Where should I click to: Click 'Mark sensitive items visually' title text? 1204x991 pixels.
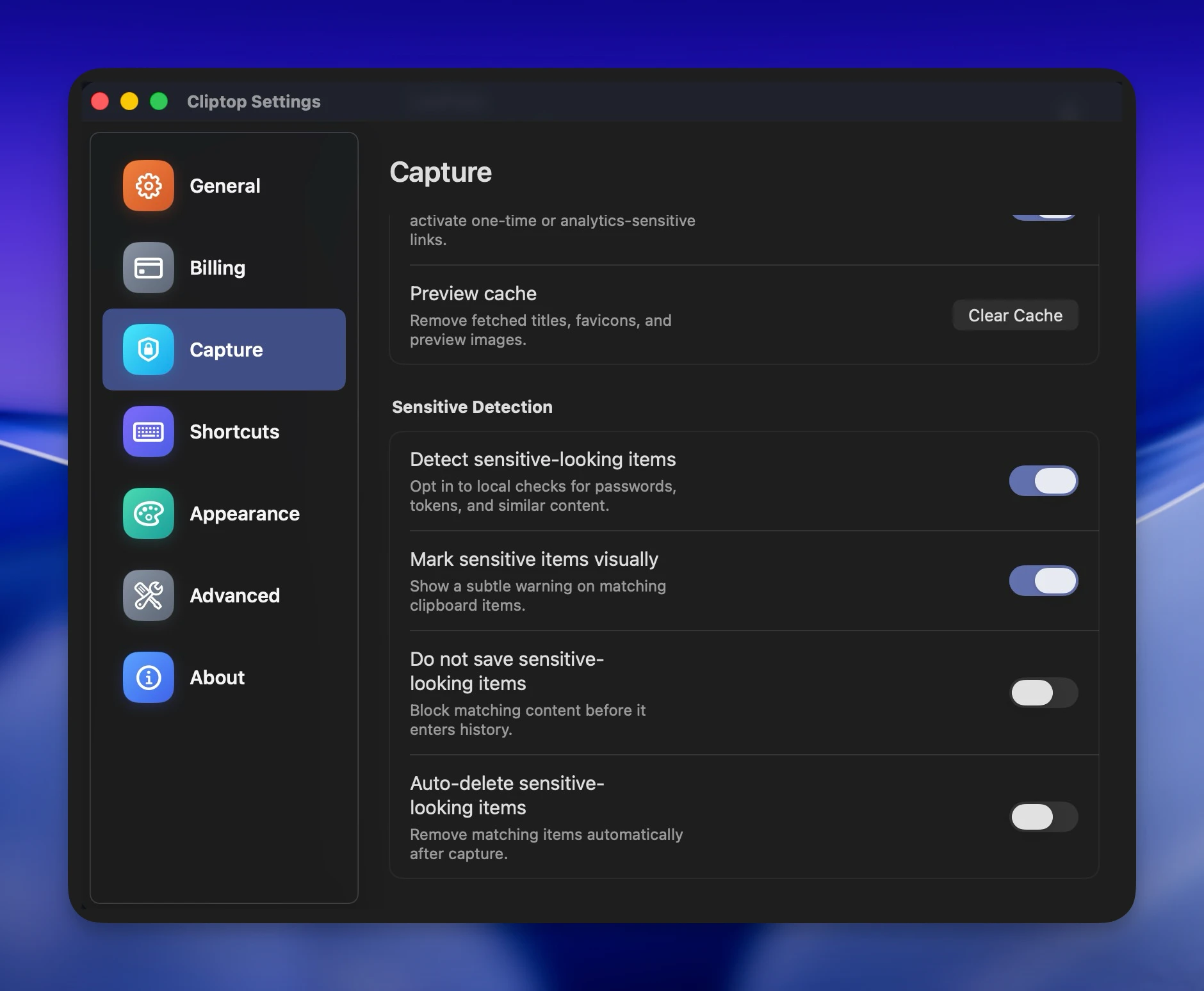(534, 559)
